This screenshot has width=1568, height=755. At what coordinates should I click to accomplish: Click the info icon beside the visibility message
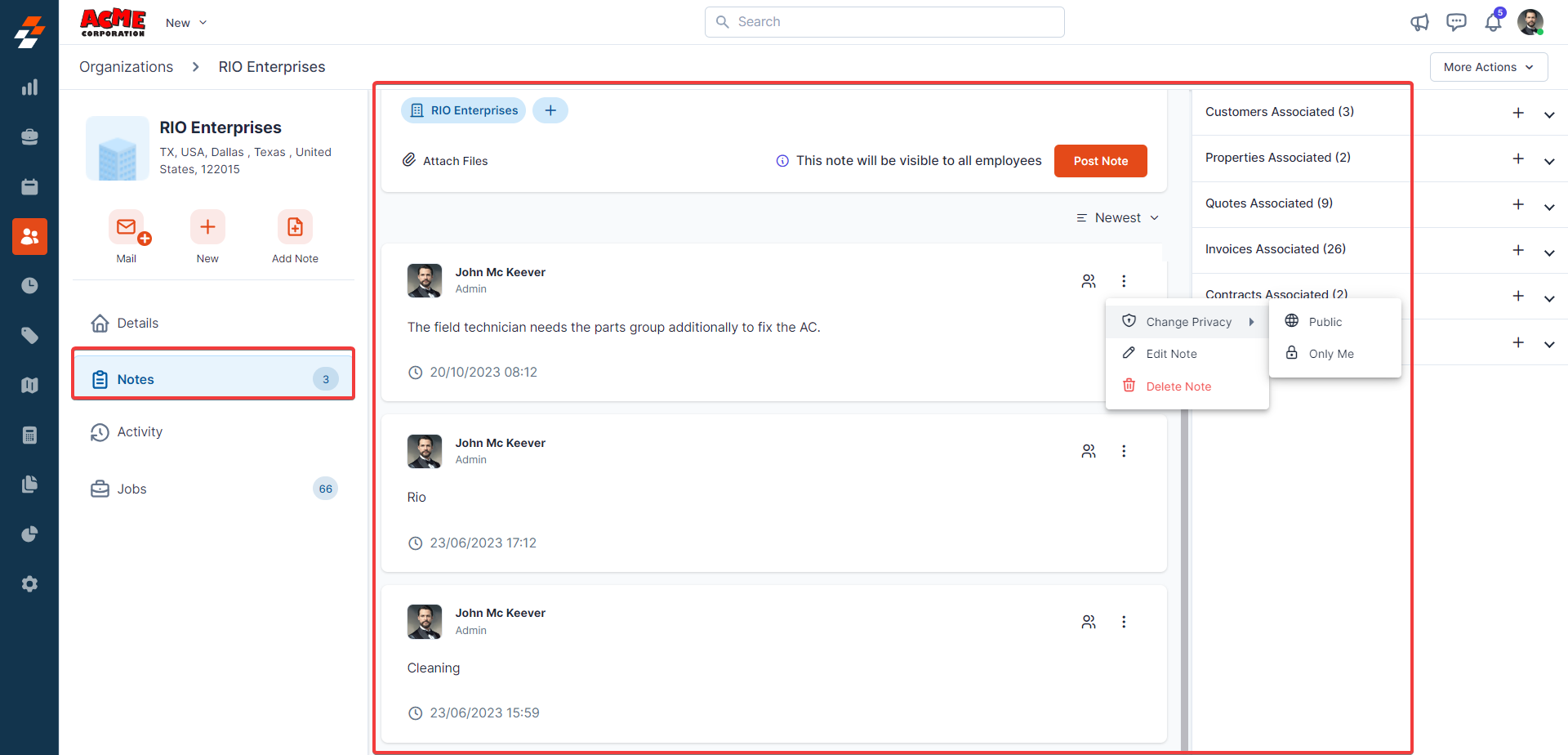point(782,161)
